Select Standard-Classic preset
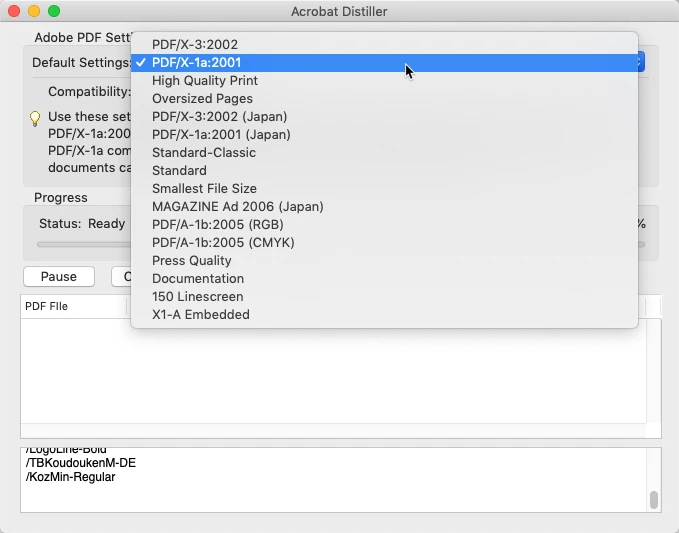The image size is (679, 533). (x=384, y=153)
